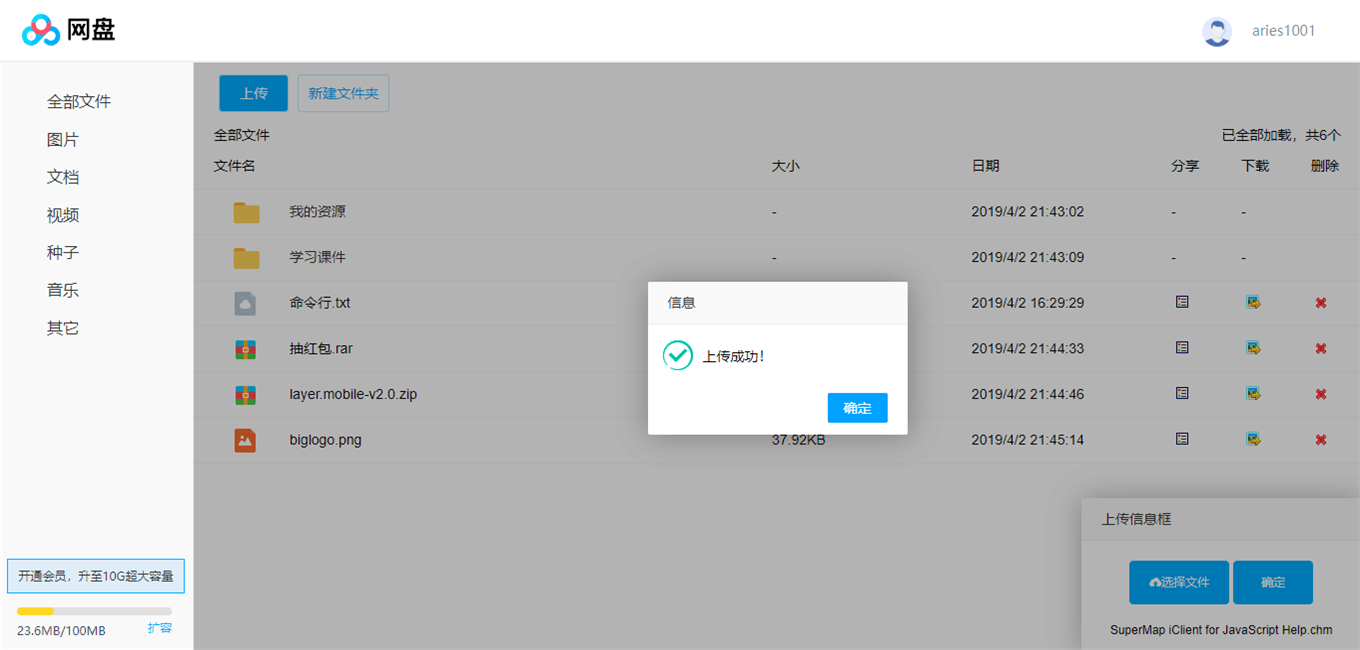This screenshot has width=1360, height=650.
Task: Open the user avatar icon
Action: [x=1217, y=31]
